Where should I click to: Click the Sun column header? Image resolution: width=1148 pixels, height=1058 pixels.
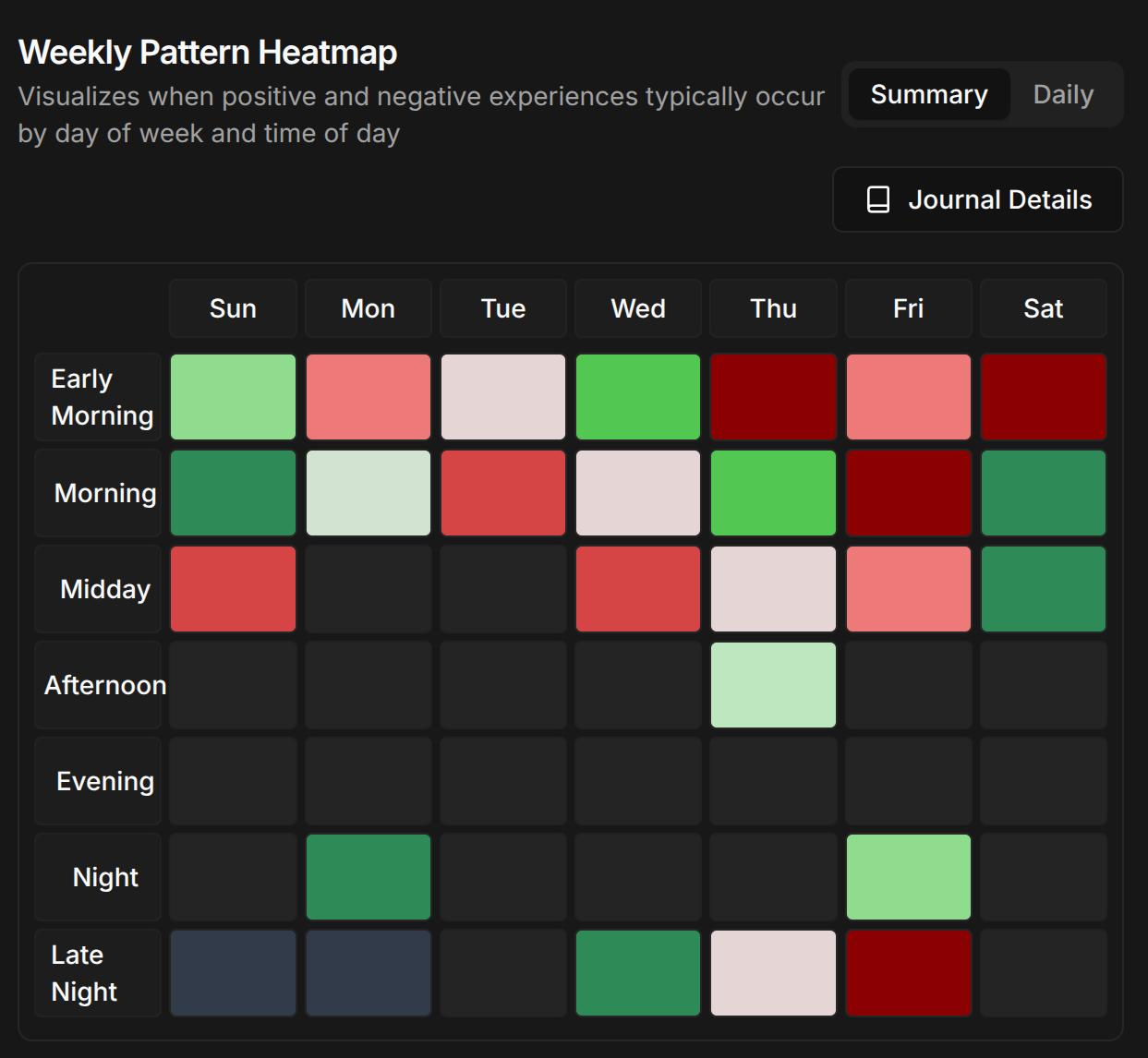[x=232, y=307]
